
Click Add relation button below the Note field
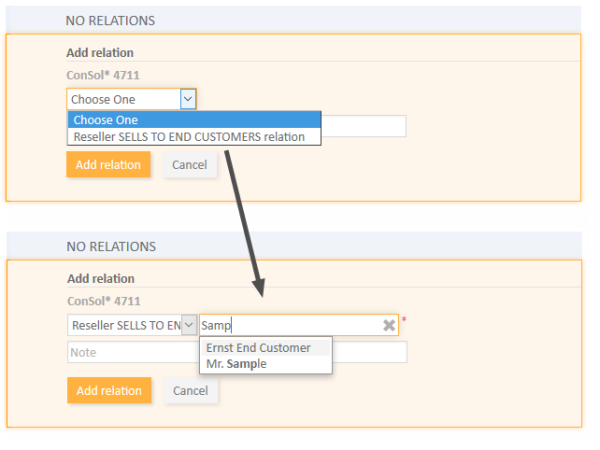[109, 390]
